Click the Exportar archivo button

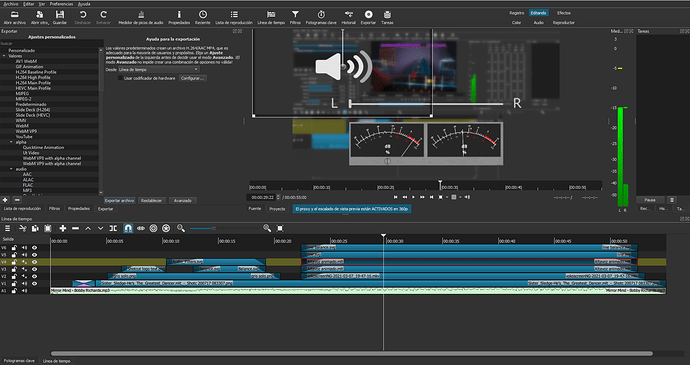point(119,200)
